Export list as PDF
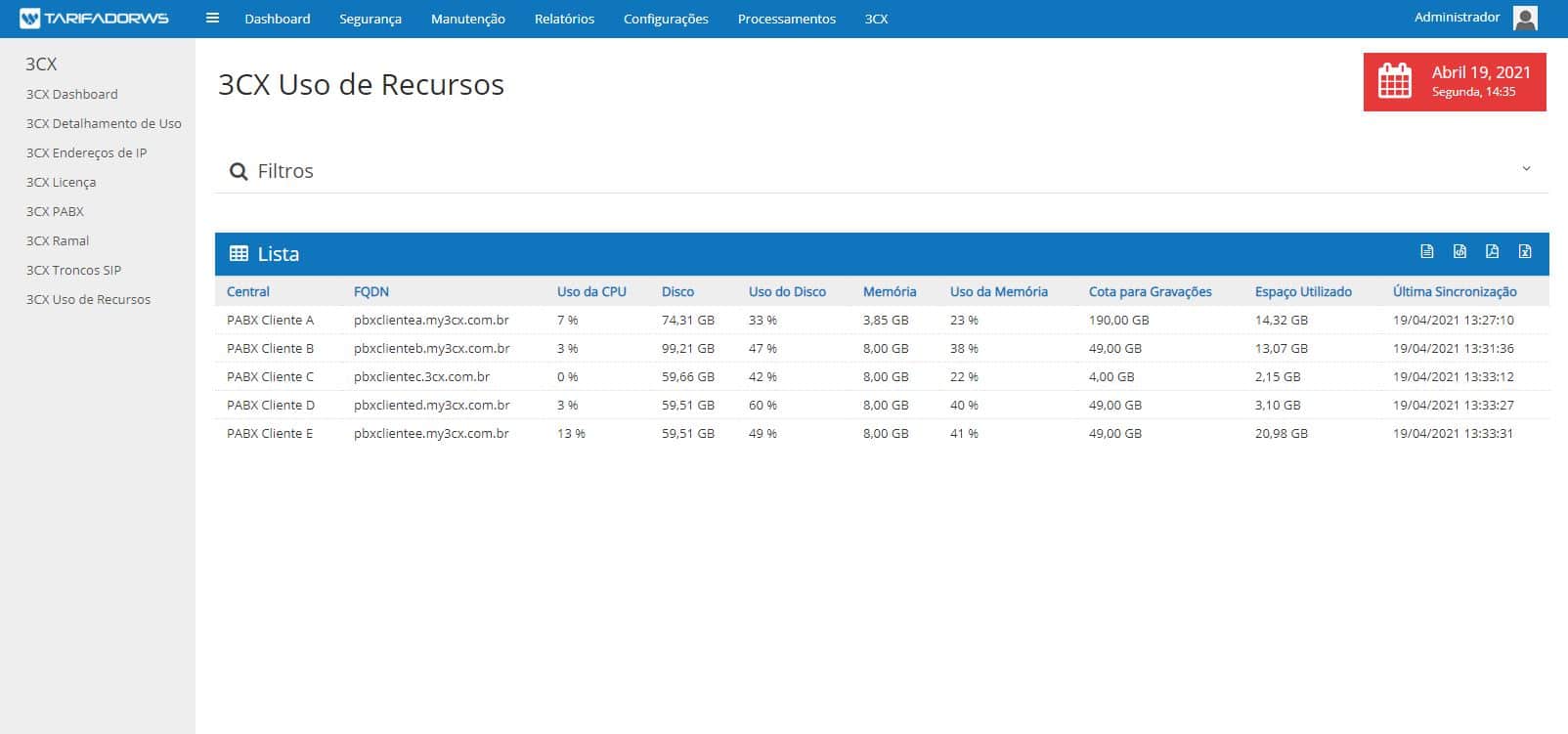Viewport: 1568px width, 734px height. [1492, 252]
